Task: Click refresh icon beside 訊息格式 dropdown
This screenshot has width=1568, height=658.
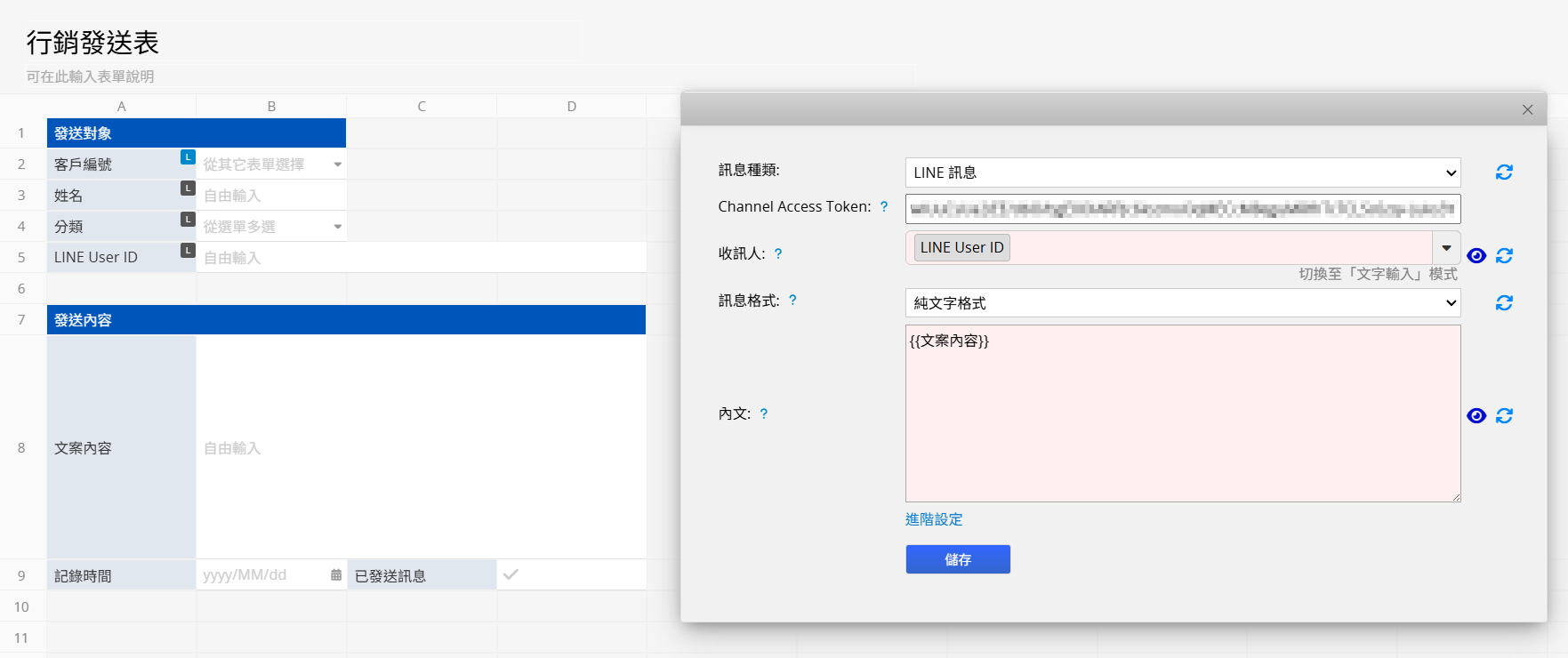Action: click(x=1504, y=303)
